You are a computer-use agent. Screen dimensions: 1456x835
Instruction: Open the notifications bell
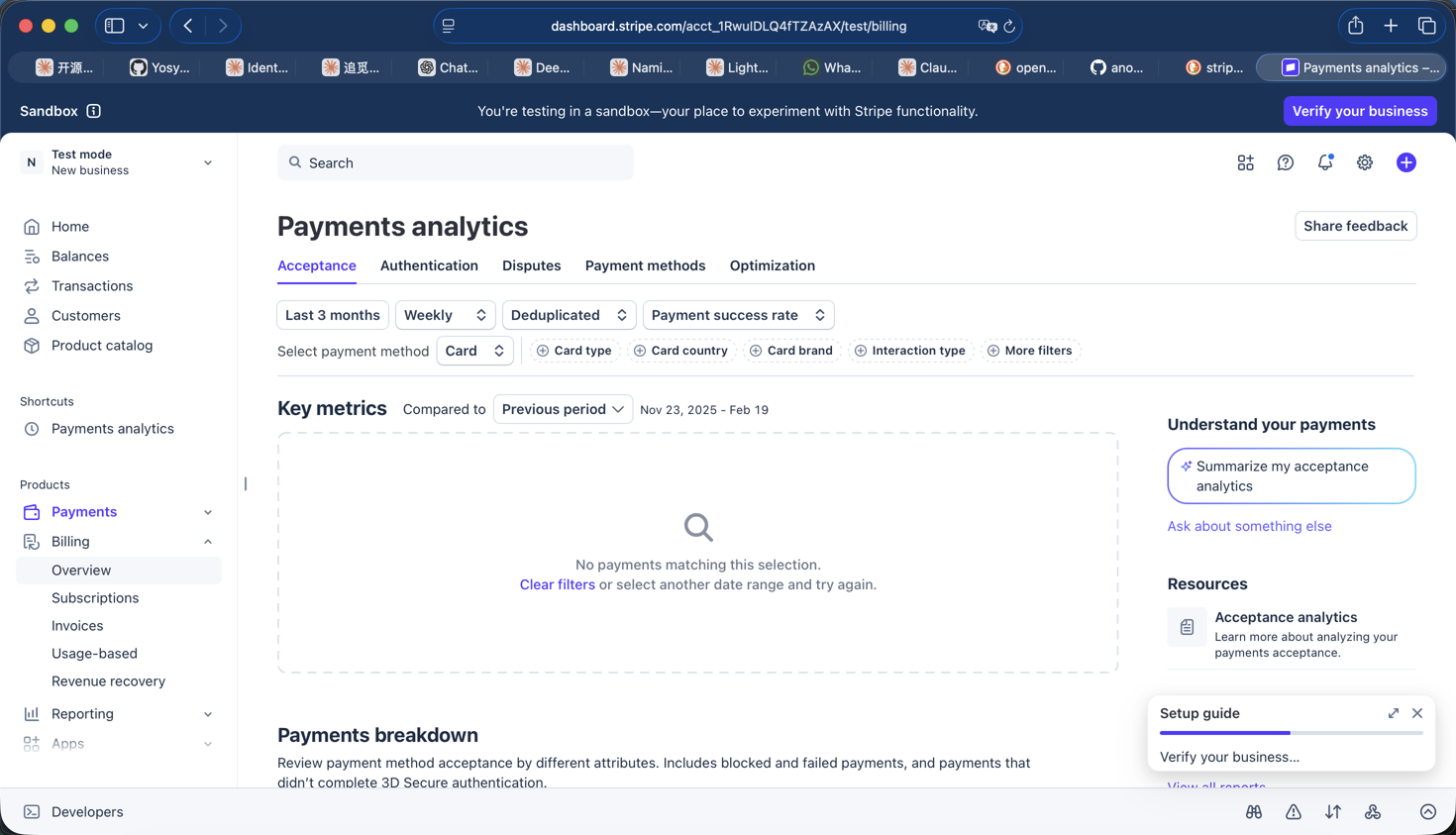coord(1325,162)
